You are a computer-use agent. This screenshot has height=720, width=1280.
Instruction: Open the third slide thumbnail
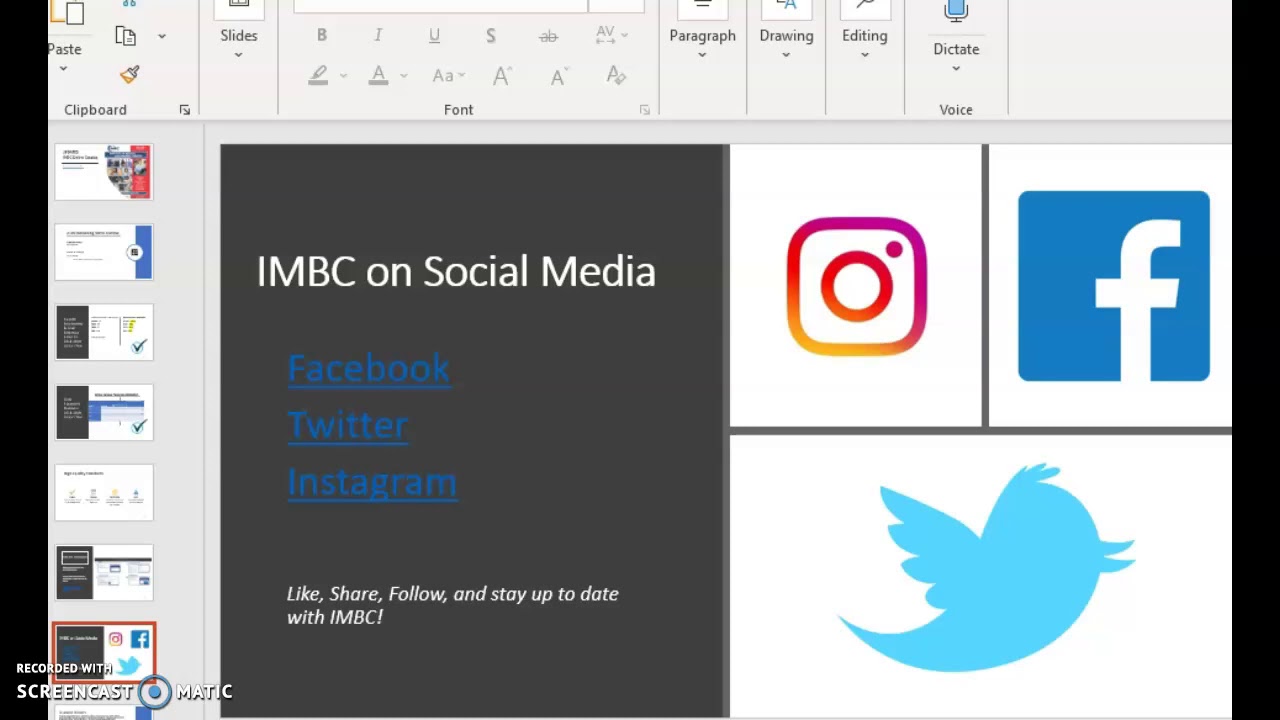tap(104, 332)
